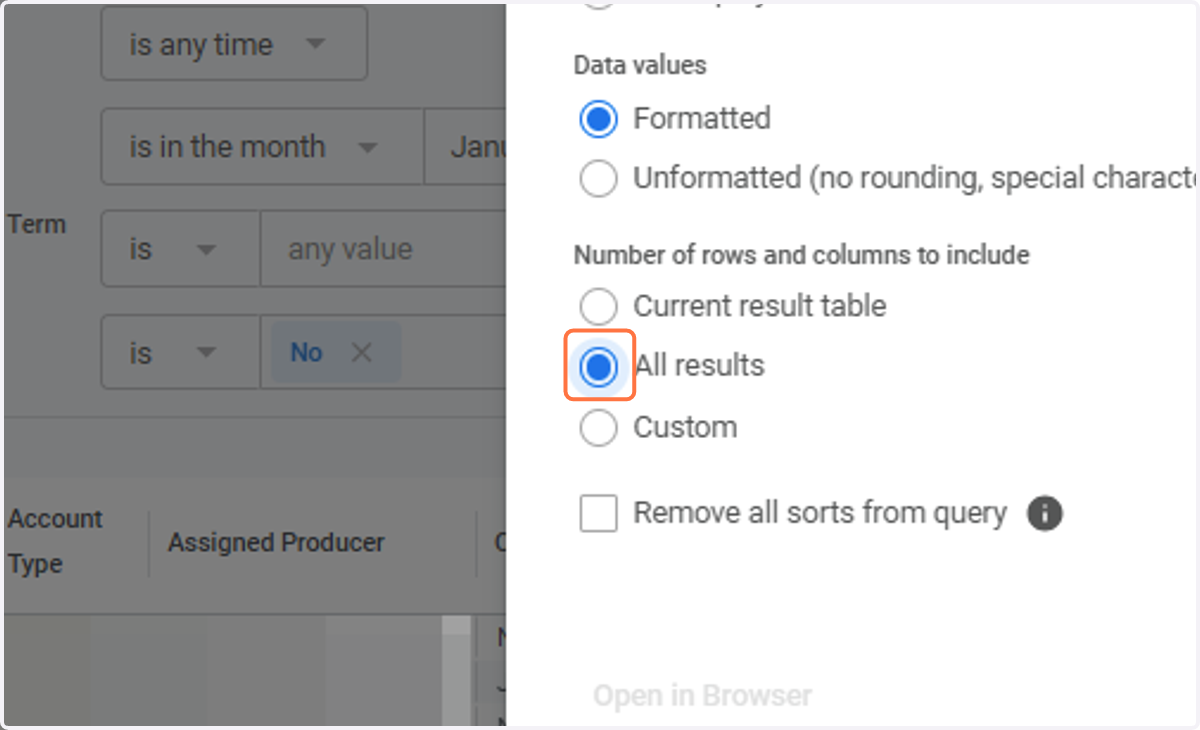Enable Remove all sorts from query
This screenshot has width=1200, height=730.
[x=598, y=514]
